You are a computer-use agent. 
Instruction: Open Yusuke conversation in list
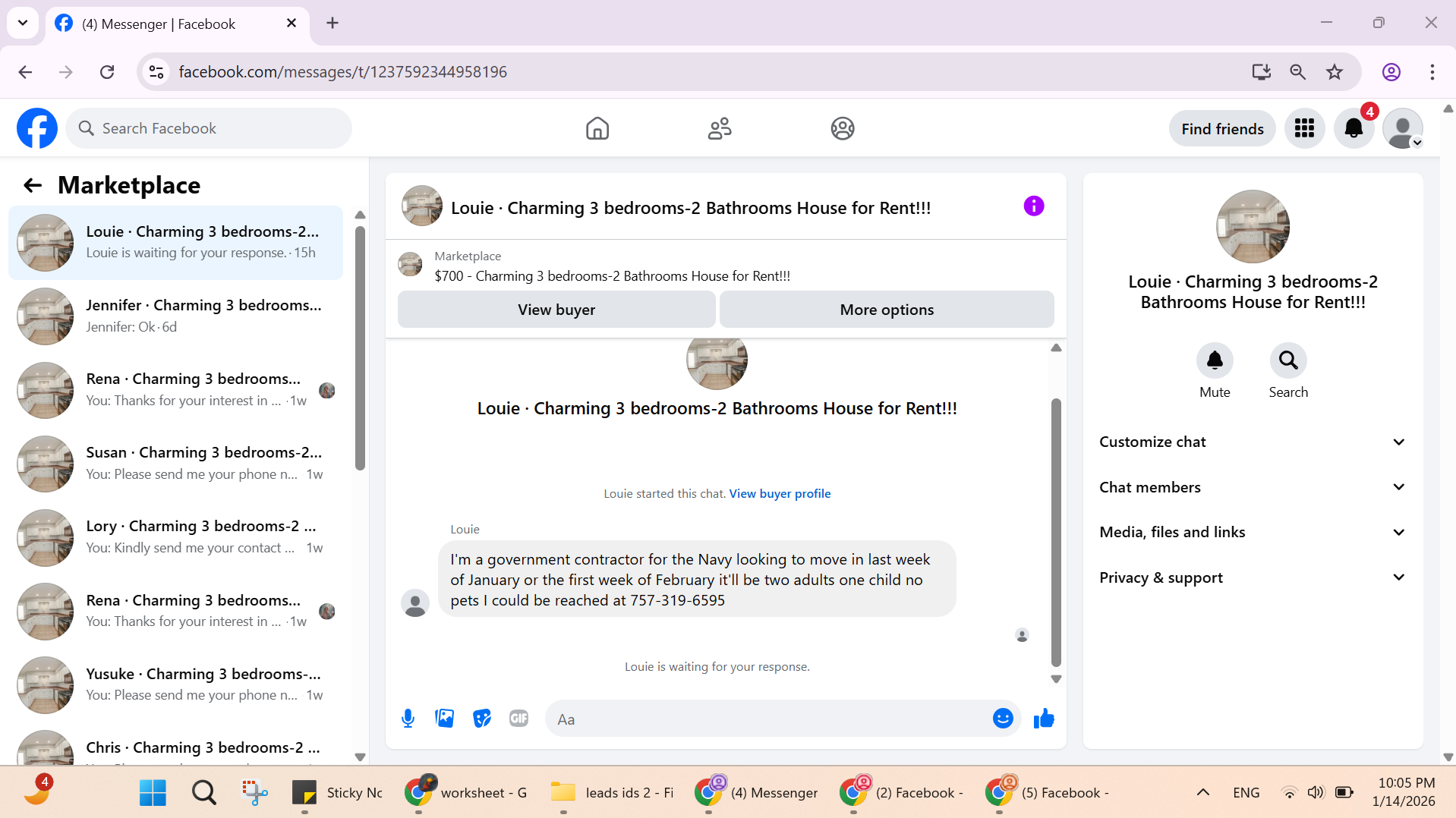click(x=175, y=684)
